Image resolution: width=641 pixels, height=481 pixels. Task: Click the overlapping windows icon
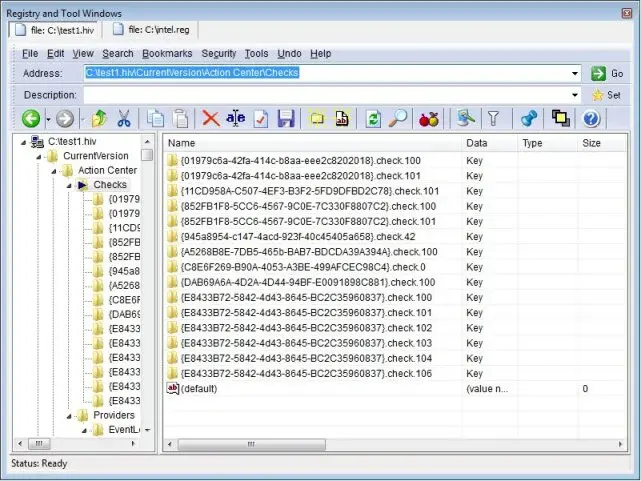pos(560,119)
